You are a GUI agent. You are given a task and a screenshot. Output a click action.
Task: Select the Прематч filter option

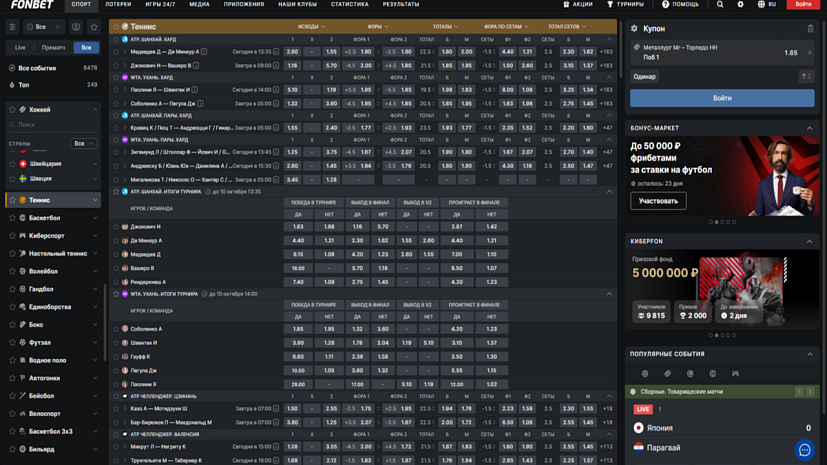53,47
